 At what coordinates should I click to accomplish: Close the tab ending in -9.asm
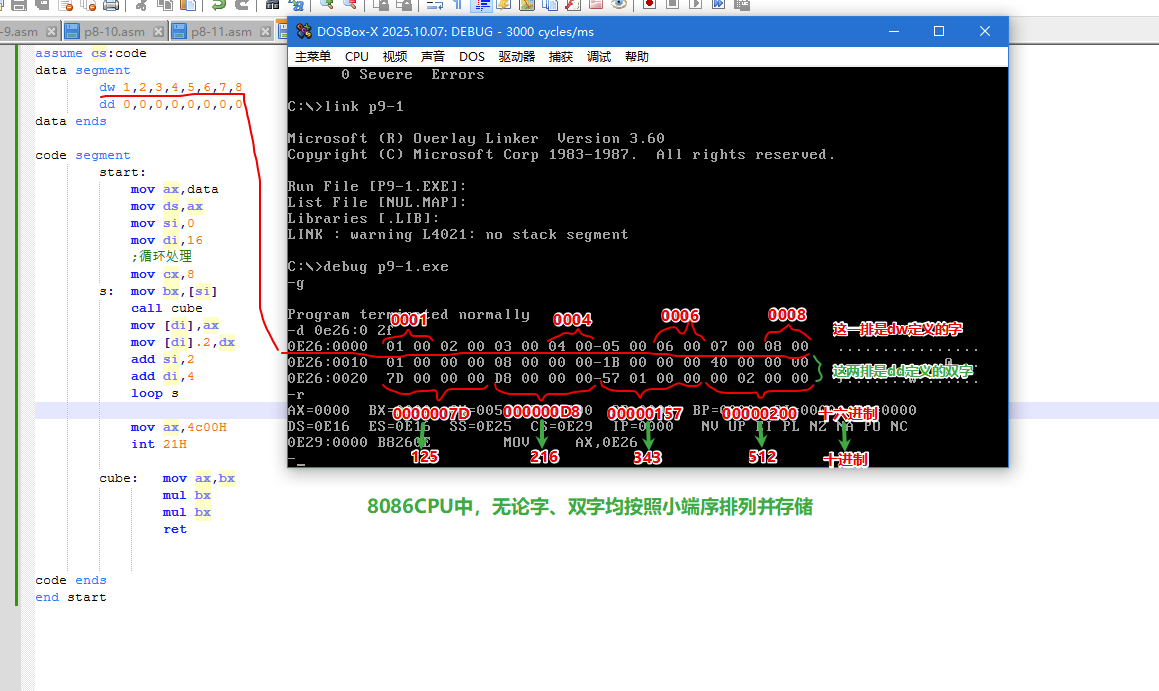pos(51,32)
